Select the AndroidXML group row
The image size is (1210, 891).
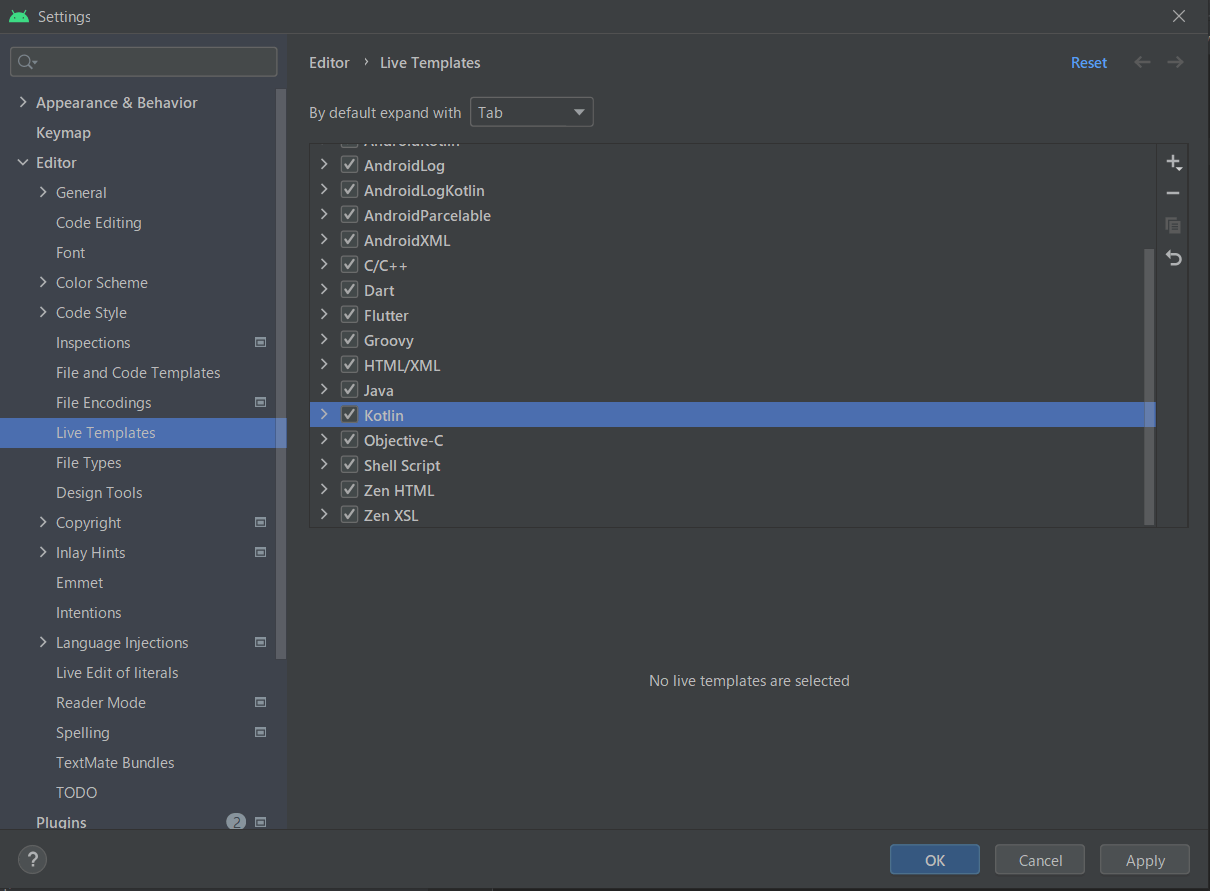click(732, 240)
